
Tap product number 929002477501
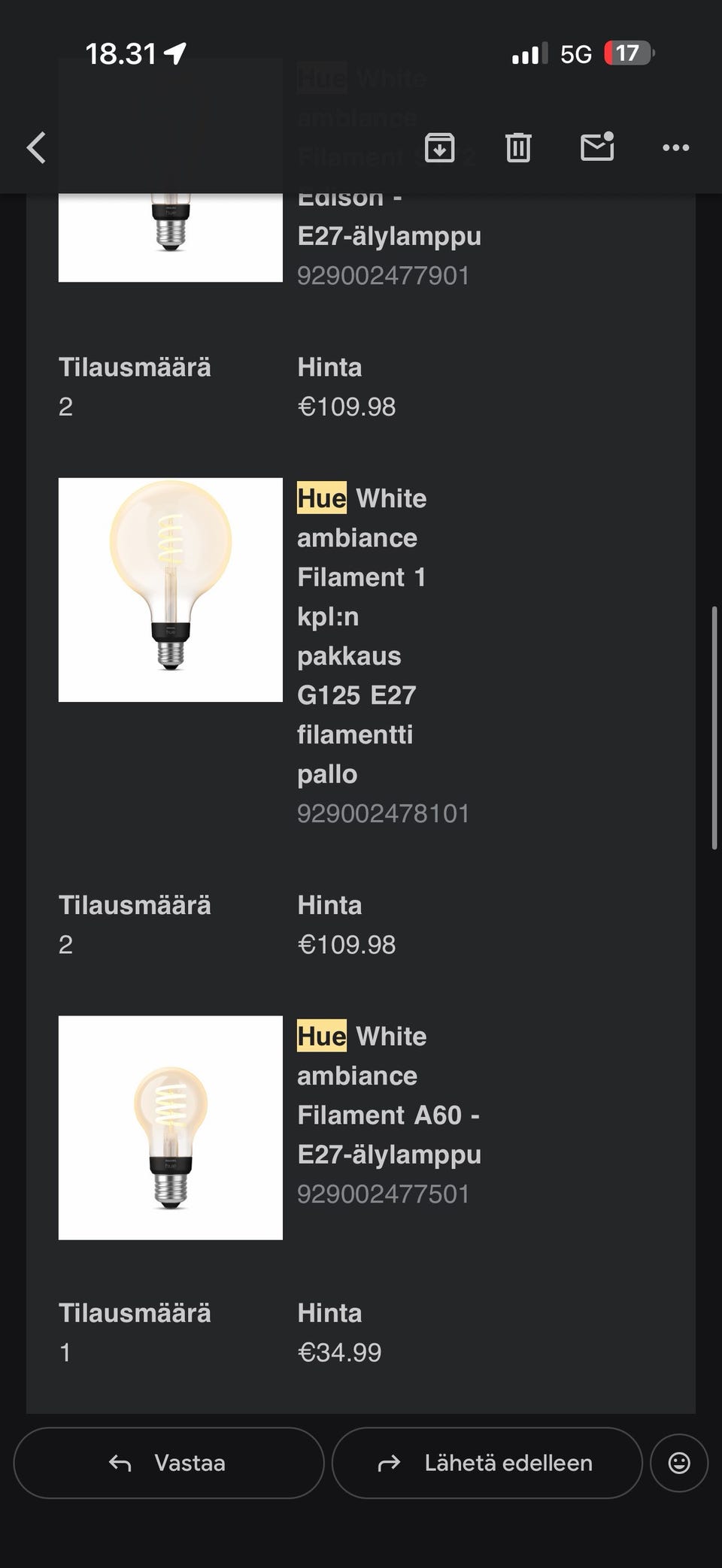[383, 1194]
